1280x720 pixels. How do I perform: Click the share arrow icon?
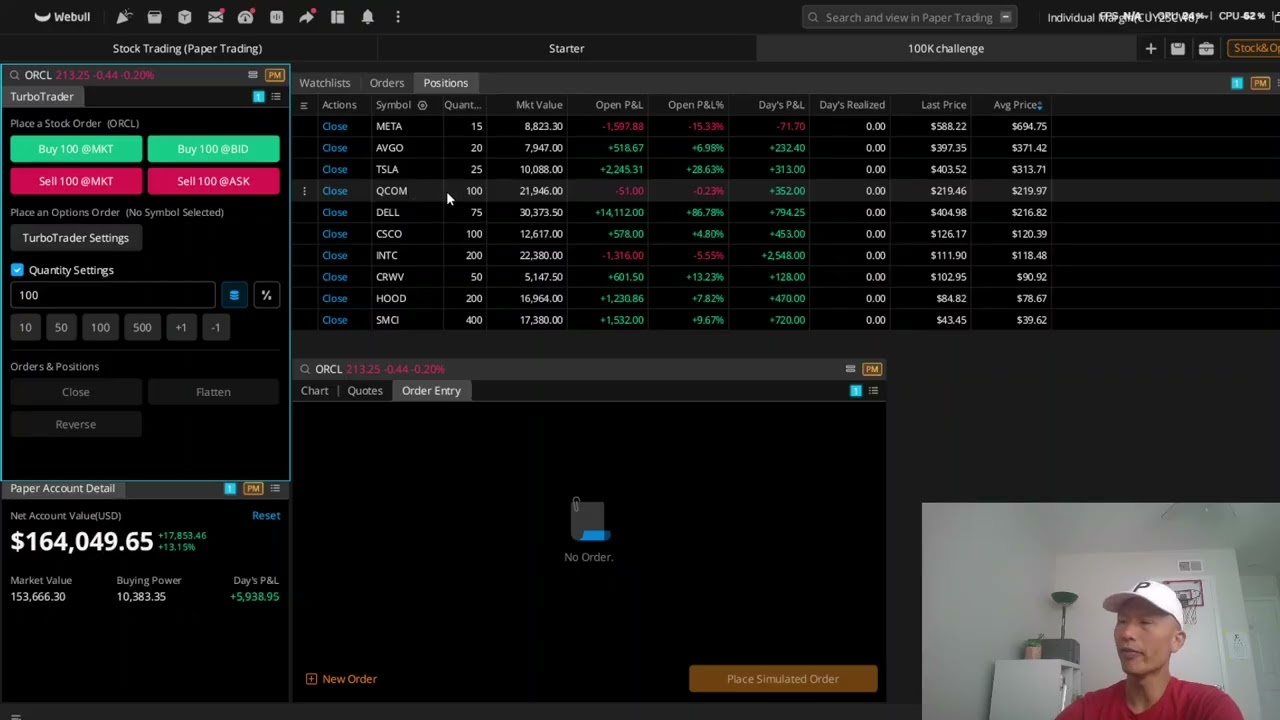pyautogui.click(x=306, y=17)
